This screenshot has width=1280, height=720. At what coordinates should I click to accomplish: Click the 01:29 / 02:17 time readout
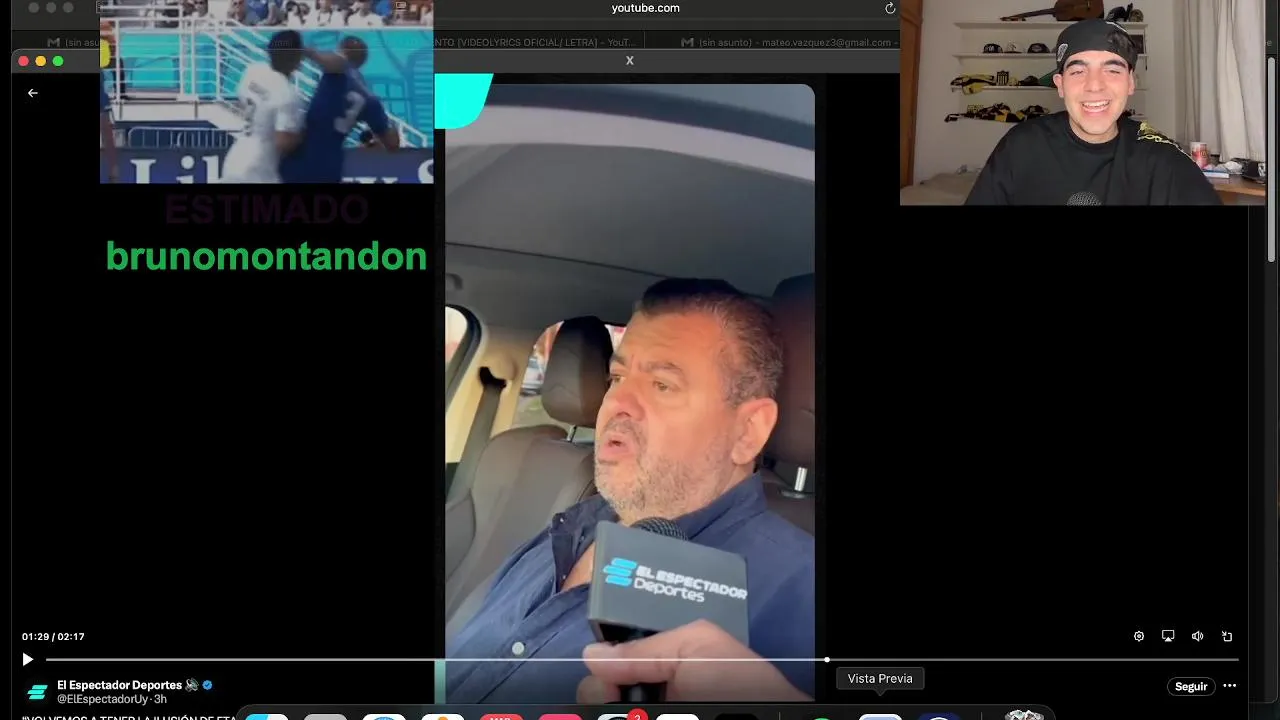[x=53, y=637]
